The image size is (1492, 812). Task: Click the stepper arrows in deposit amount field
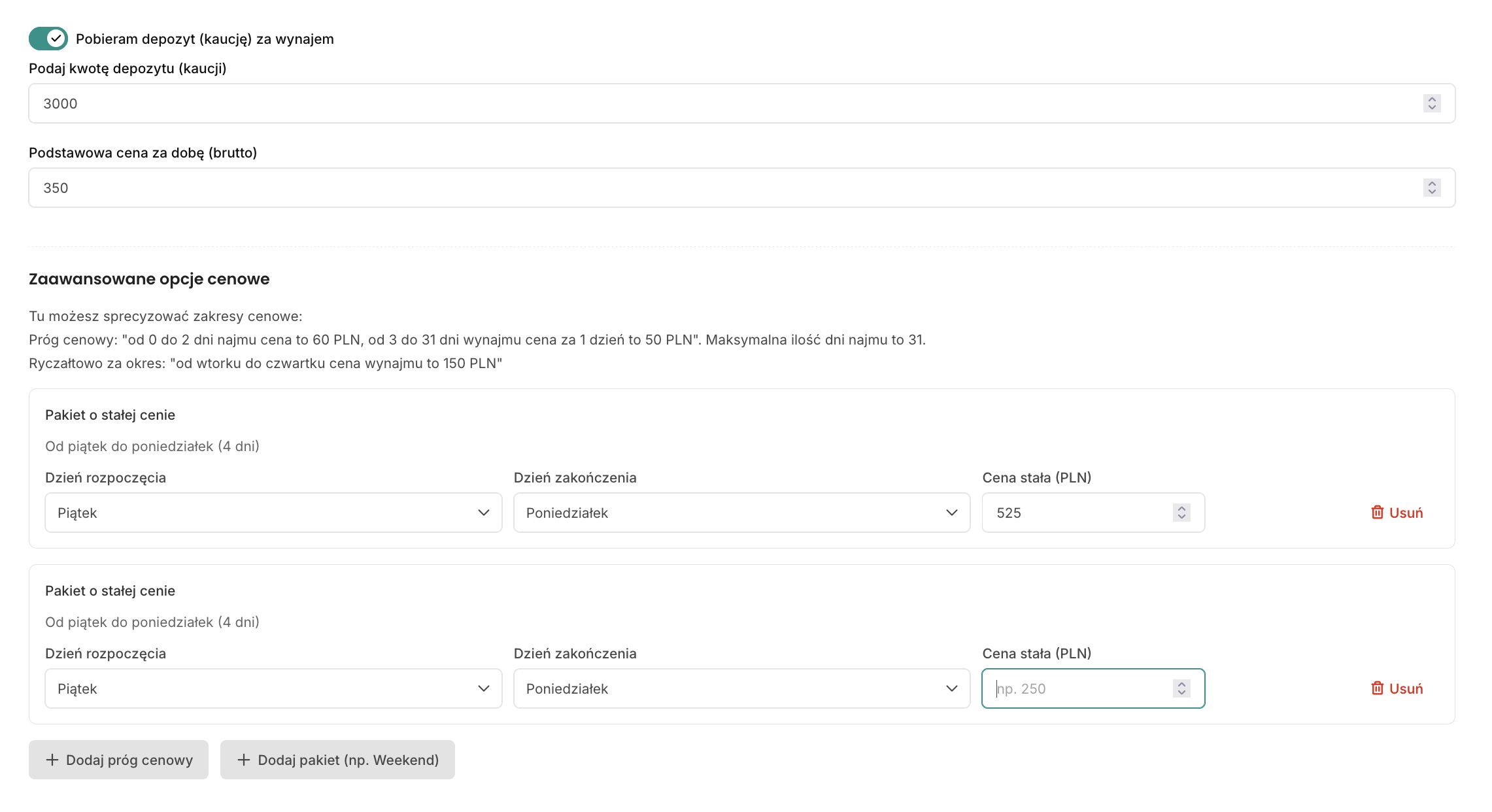[1432, 103]
